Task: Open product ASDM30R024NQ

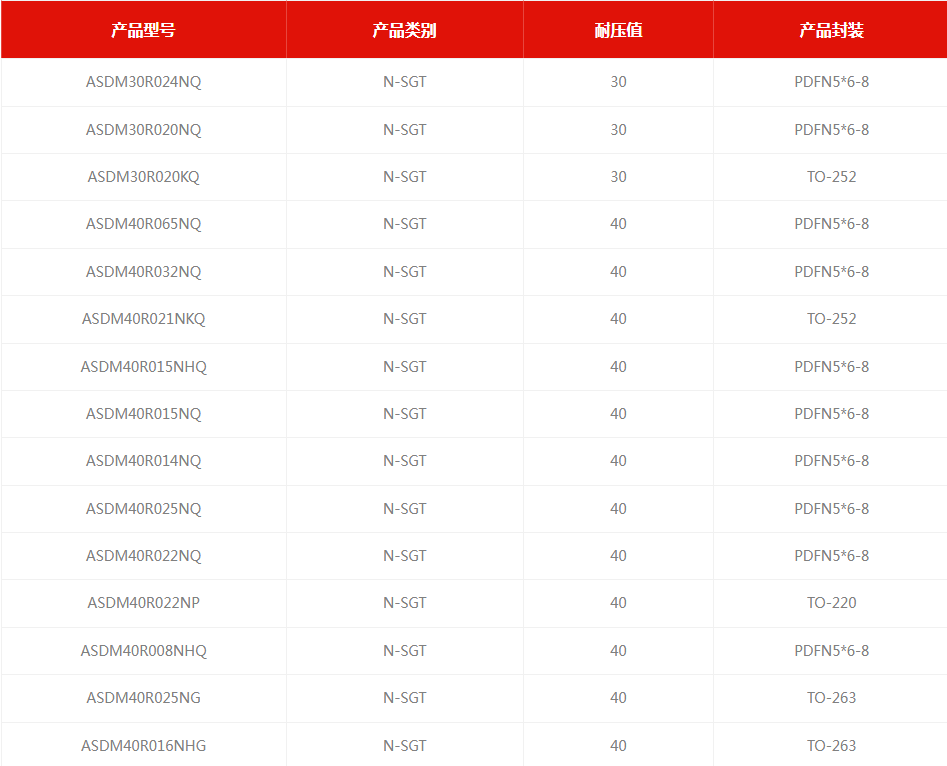Action: click(143, 82)
